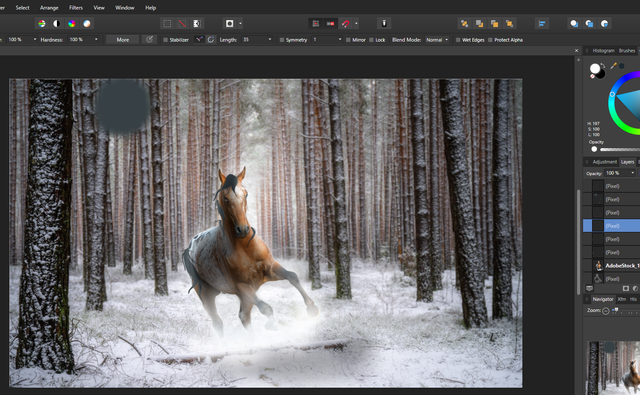Screen dimensions: 640x395
Task: Switch to the Navigator tab
Action: click(x=603, y=299)
